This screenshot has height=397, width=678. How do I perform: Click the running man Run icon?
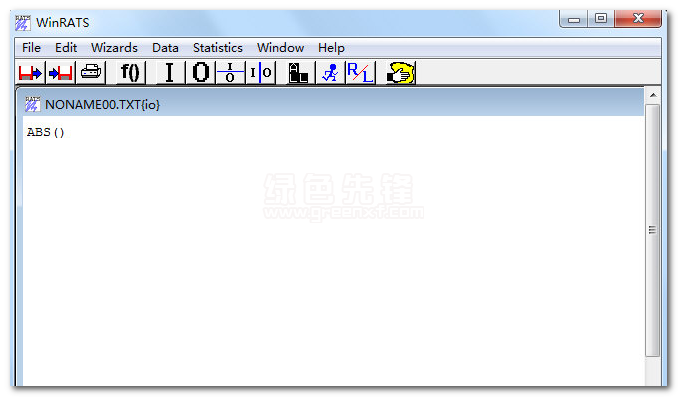[330, 72]
